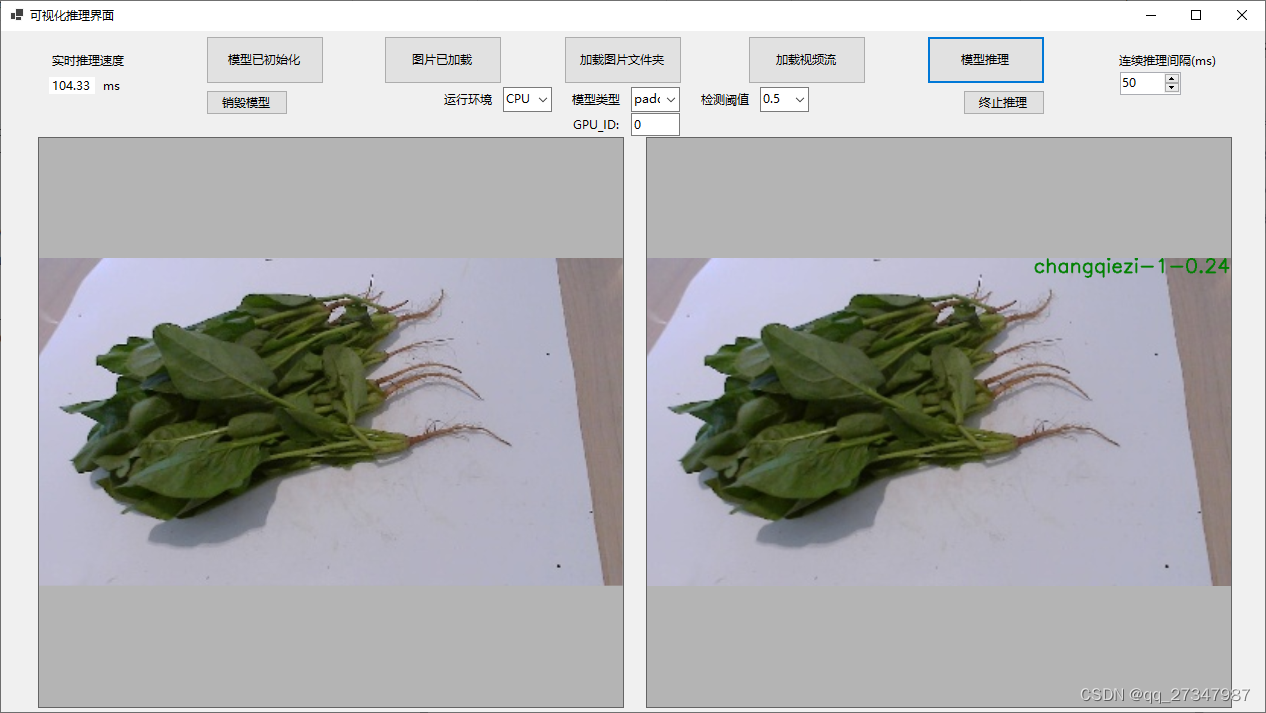Click the 实时推理速度 label
Screen dimensions: 1266x713
click(x=88, y=61)
